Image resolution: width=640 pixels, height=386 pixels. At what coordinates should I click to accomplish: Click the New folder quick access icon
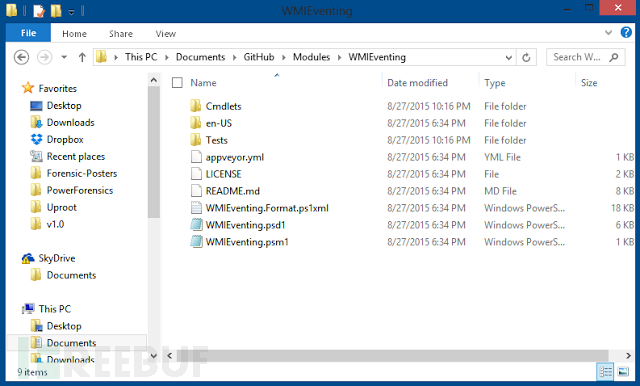point(56,11)
